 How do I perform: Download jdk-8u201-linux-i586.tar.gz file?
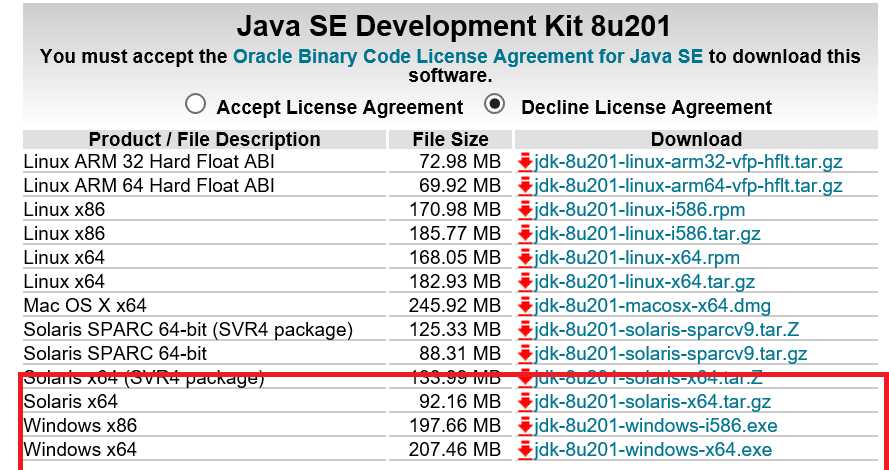pos(647,234)
